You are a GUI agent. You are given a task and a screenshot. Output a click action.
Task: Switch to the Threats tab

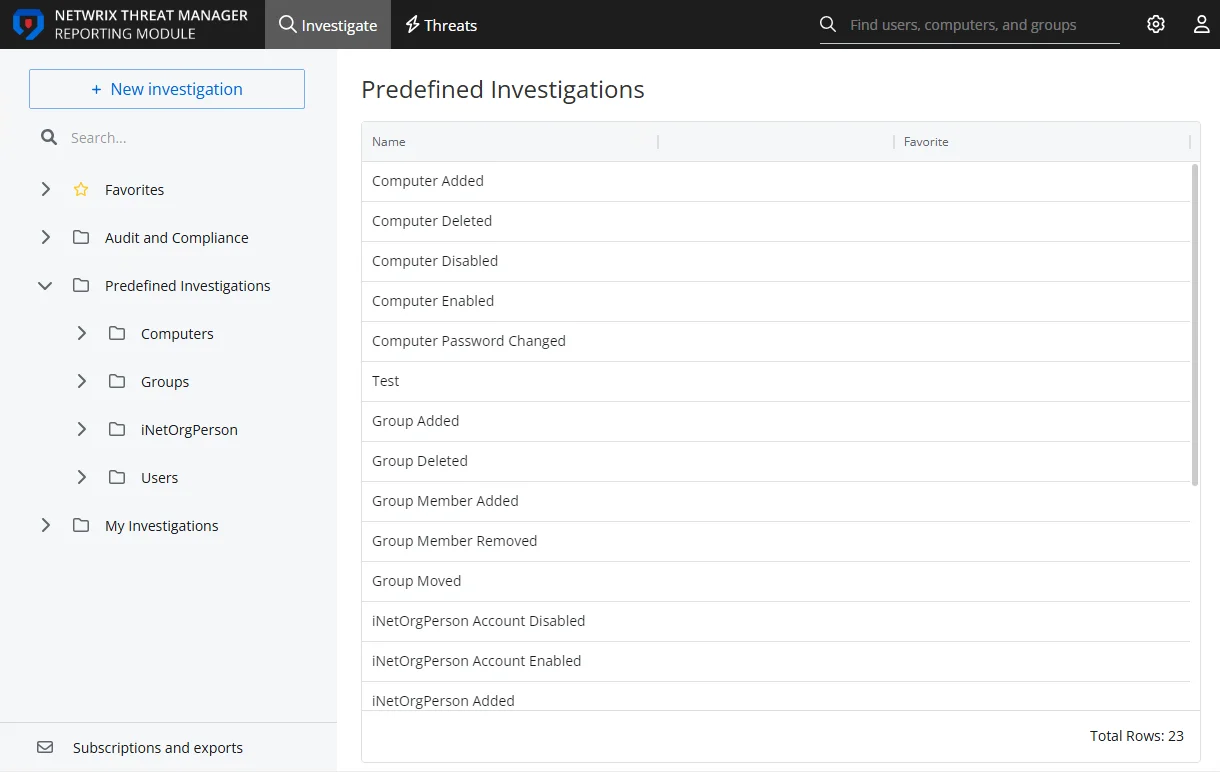(x=441, y=25)
